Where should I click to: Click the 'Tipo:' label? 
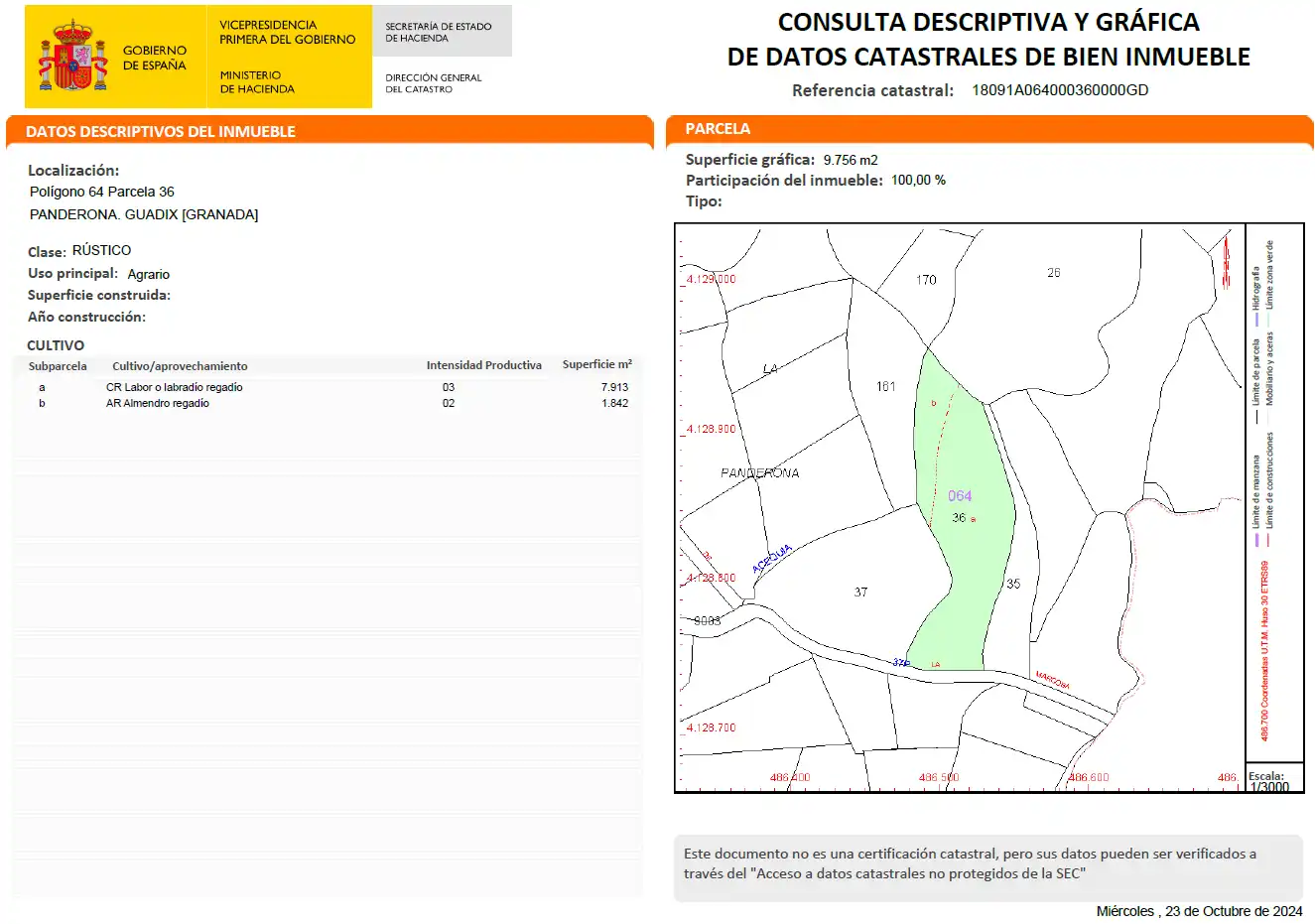(704, 201)
